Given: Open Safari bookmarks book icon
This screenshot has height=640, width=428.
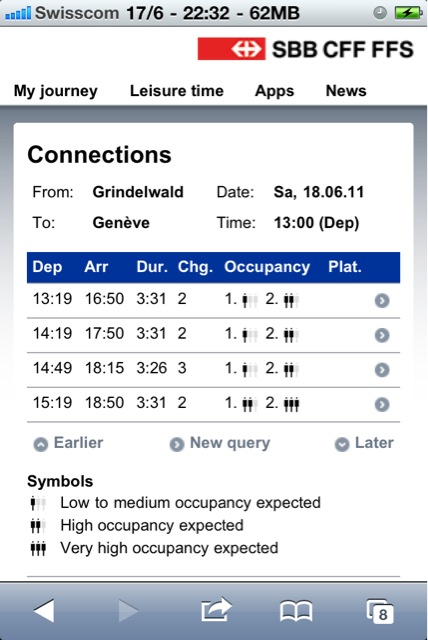Looking at the screenshot, I should pos(296,611).
